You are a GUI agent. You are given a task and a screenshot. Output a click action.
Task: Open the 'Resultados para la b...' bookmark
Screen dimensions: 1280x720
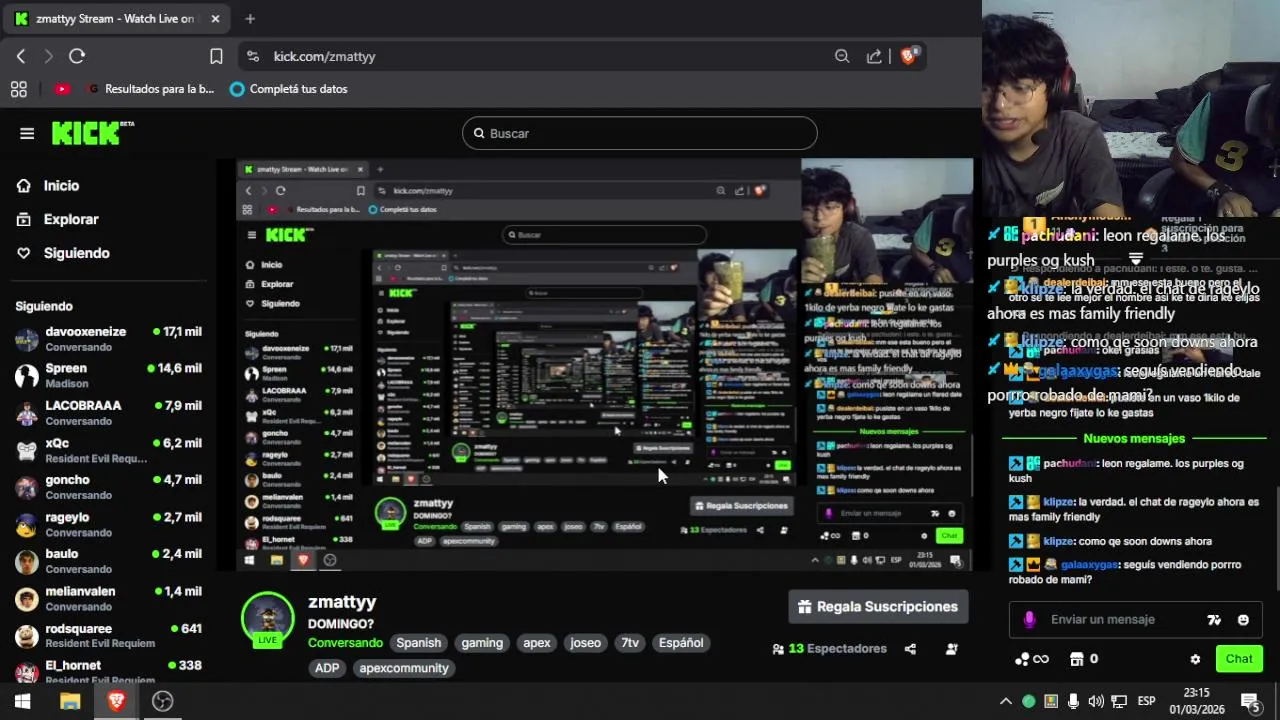151,89
